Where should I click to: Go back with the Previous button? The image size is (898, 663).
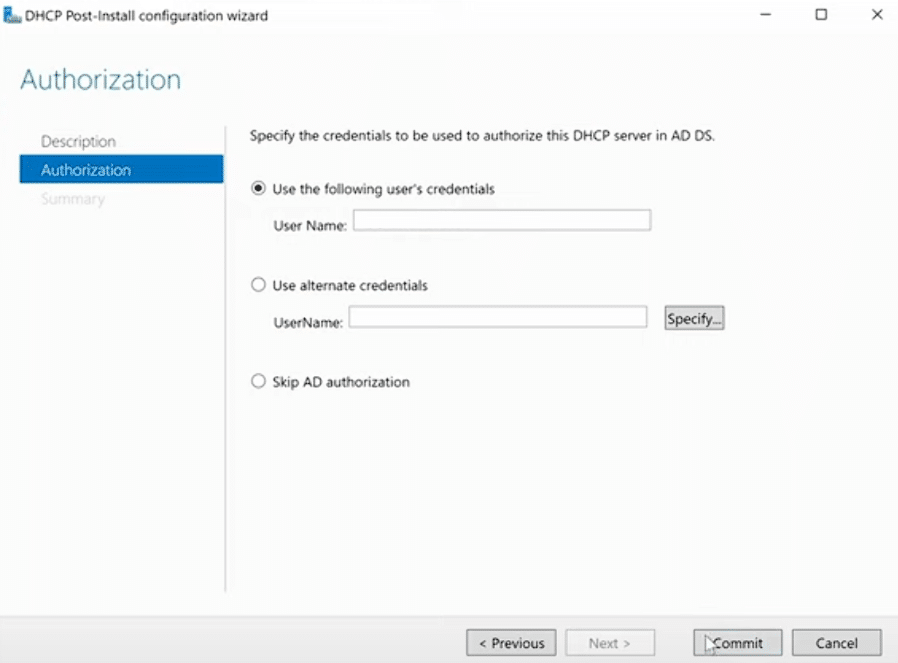click(511, 643)
